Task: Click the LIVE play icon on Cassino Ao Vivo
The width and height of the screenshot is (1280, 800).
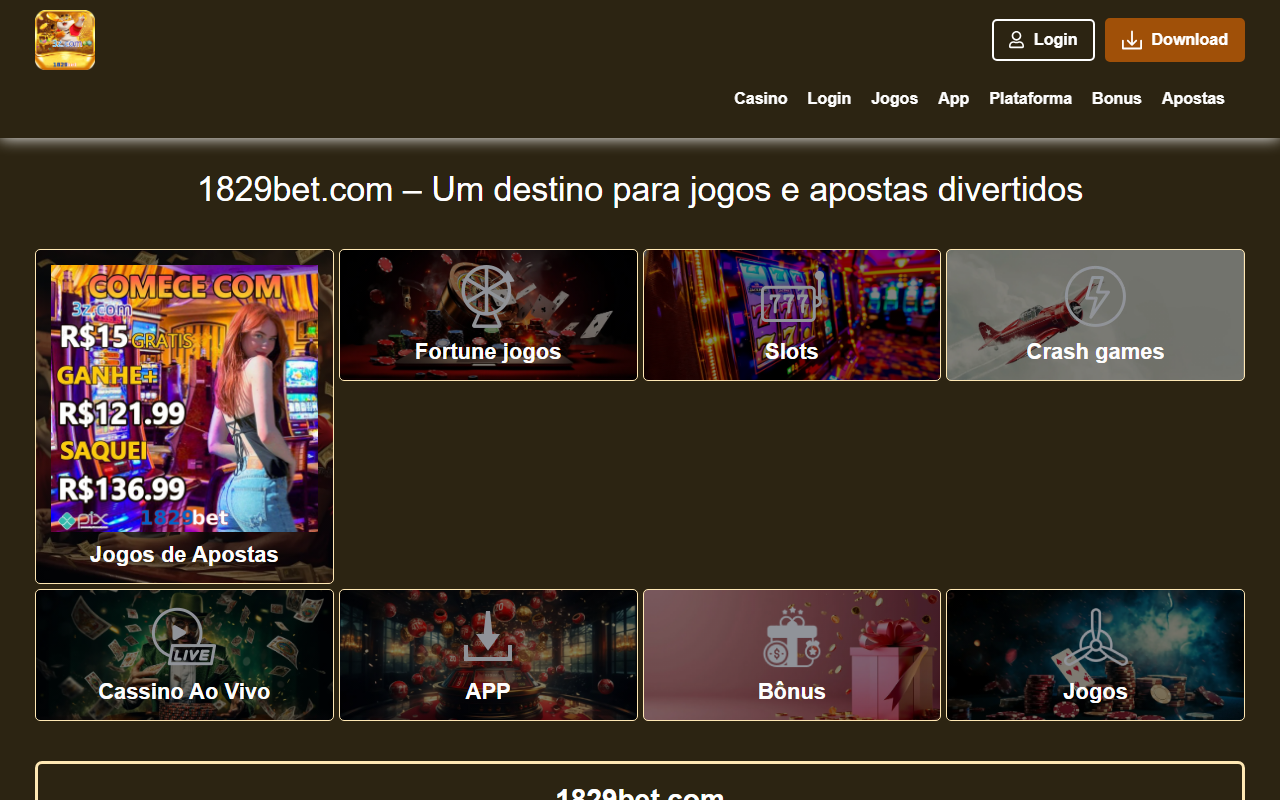Action: pyautogui.click(x=184, y=638)
